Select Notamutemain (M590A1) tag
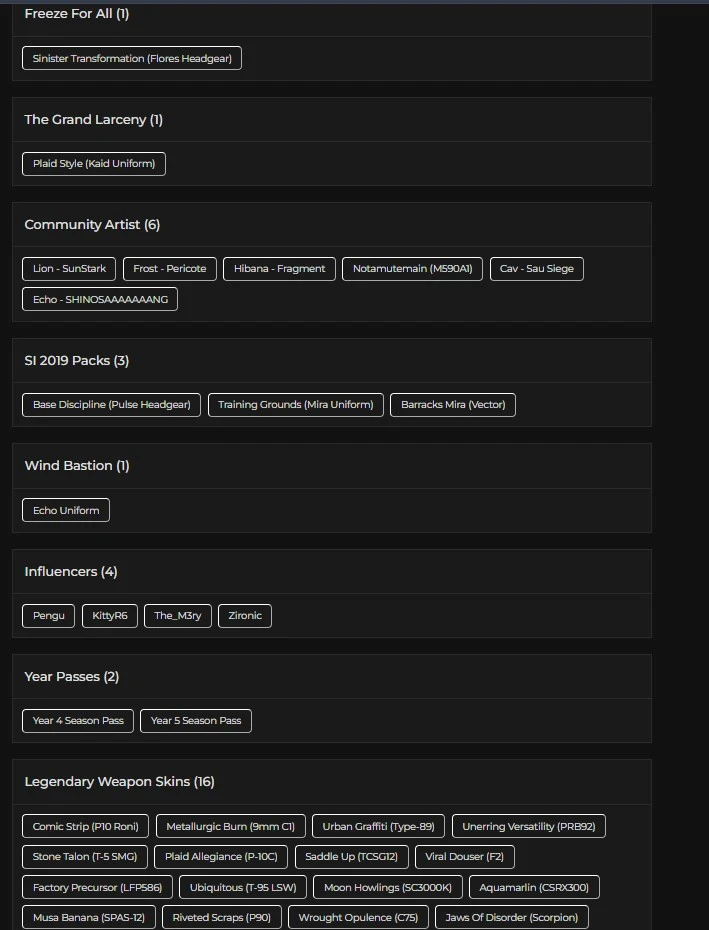Image resolution: width=709 pixels, height=930 pixels. click(x=412, y=269)
